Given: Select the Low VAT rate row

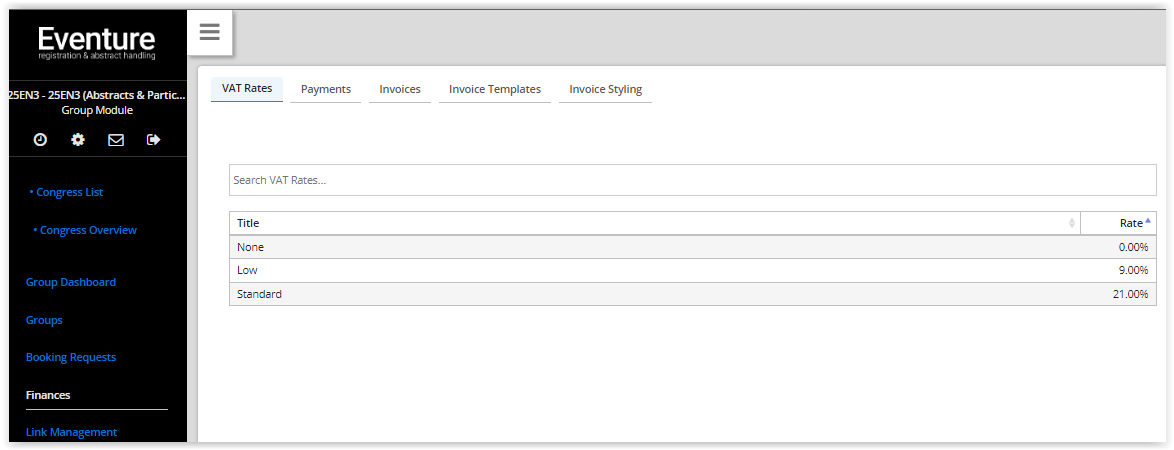Looking at the screenshot, I should [x=693, y=270].
